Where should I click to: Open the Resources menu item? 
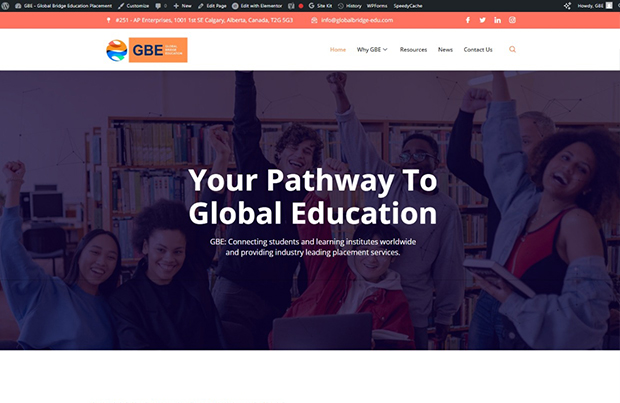pos(413,49)
